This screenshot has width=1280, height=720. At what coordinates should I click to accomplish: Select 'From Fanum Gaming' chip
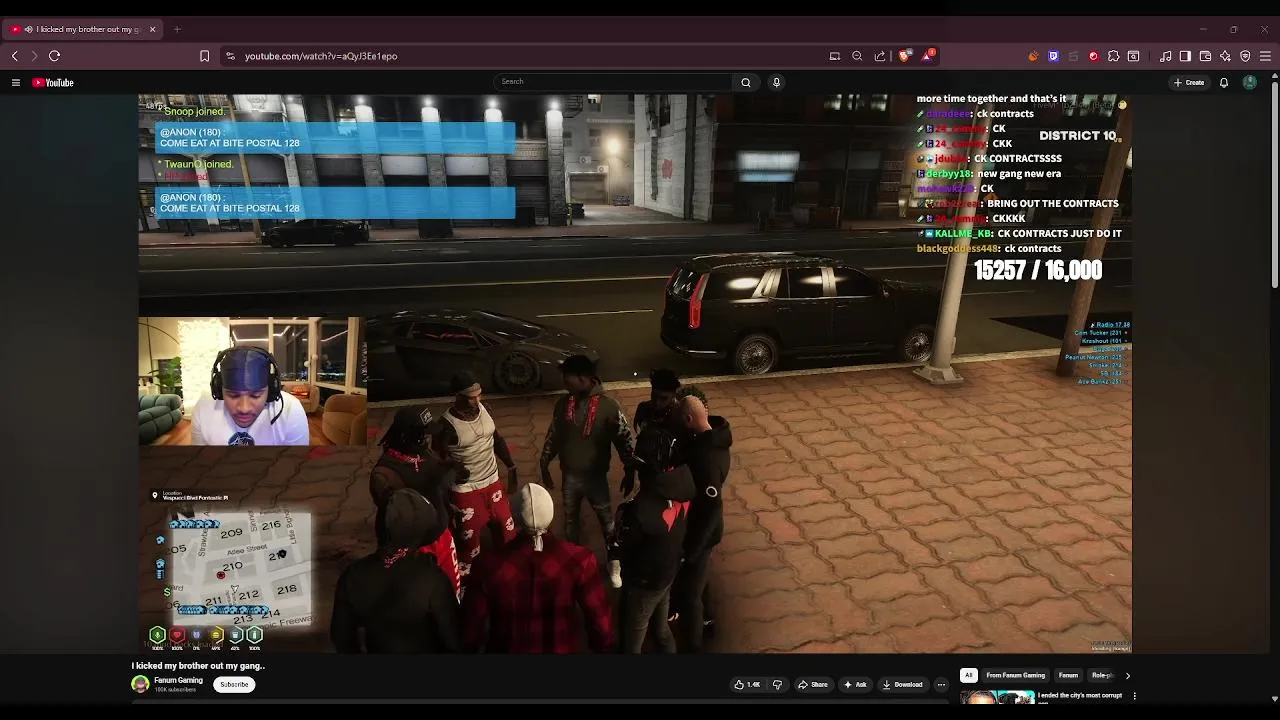click(x=1015, y=675)
